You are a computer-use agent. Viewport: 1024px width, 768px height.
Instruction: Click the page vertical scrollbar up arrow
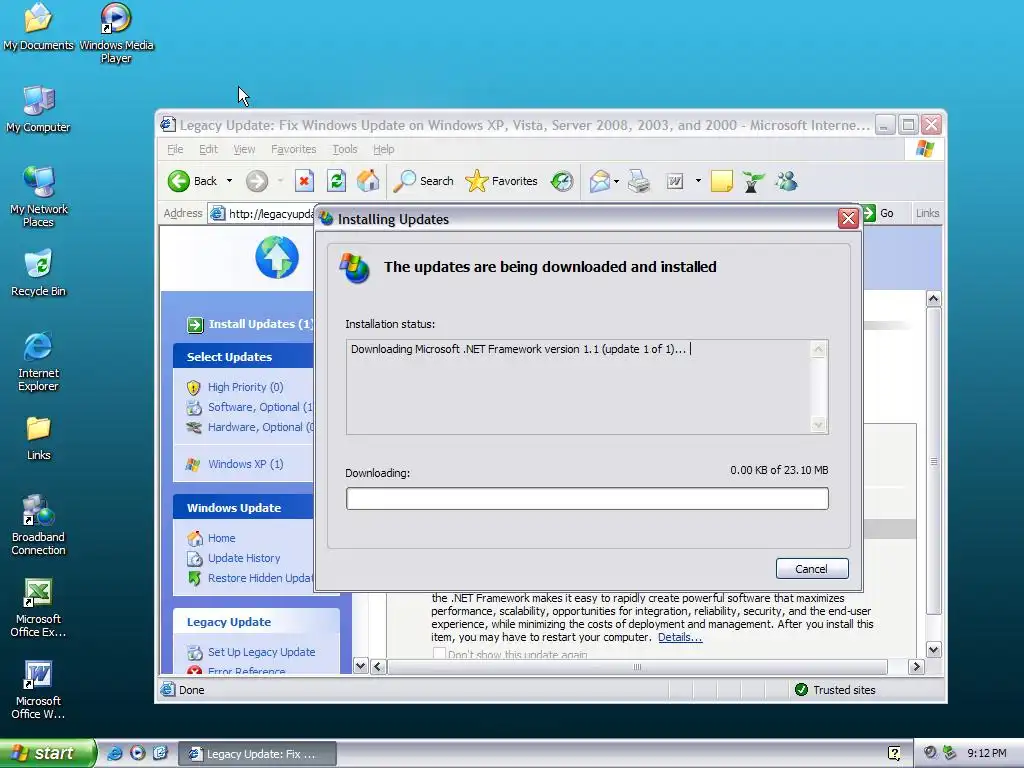coord(934,298)
